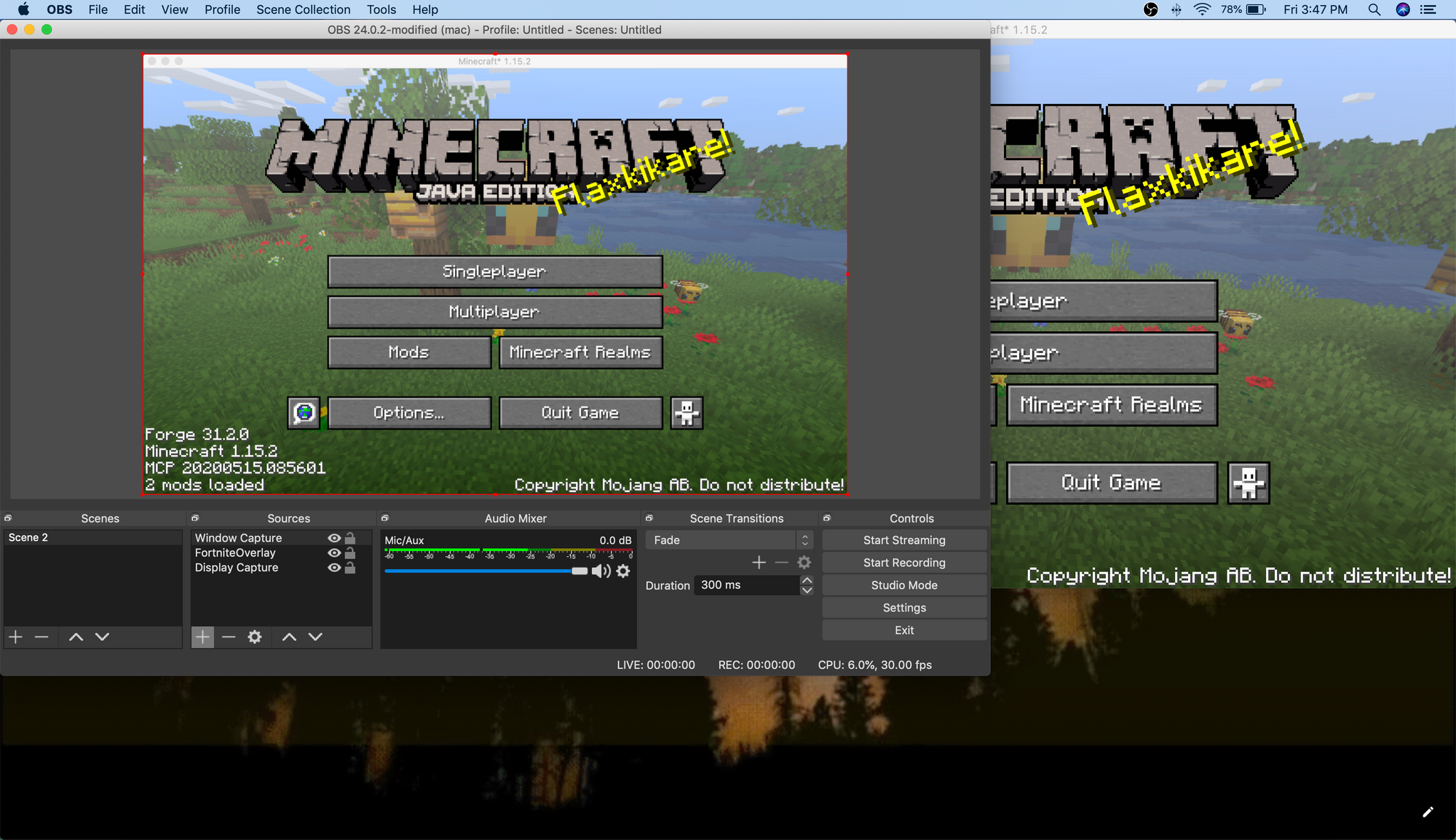
Task: Lock the Display Capture source
Action: [350, 568]
